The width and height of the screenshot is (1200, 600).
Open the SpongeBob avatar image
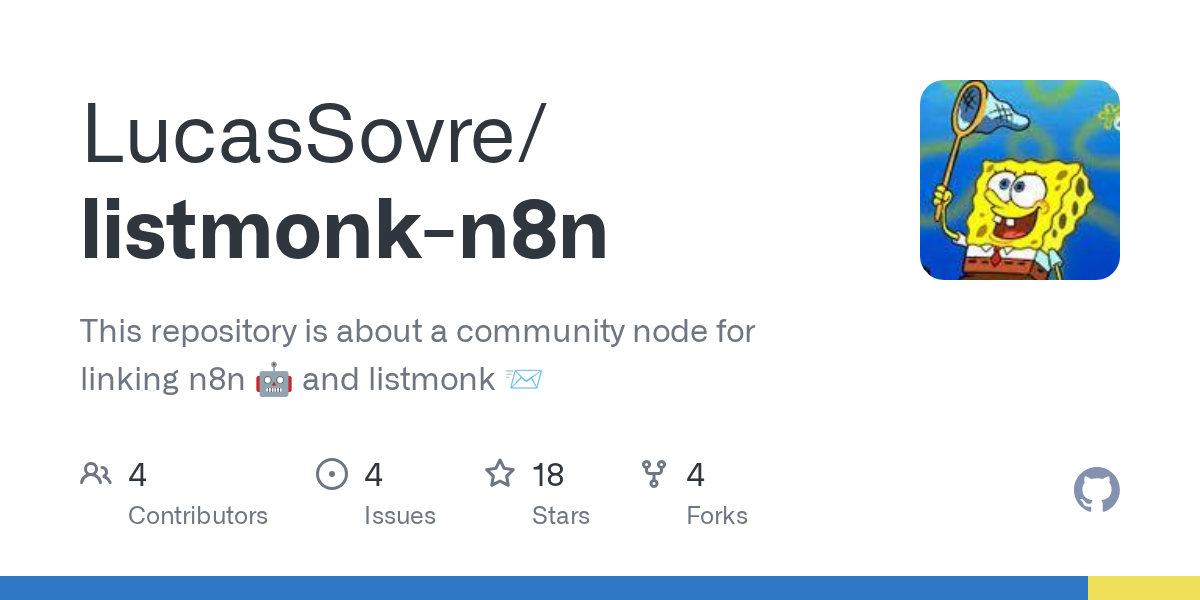(1019, 180)
